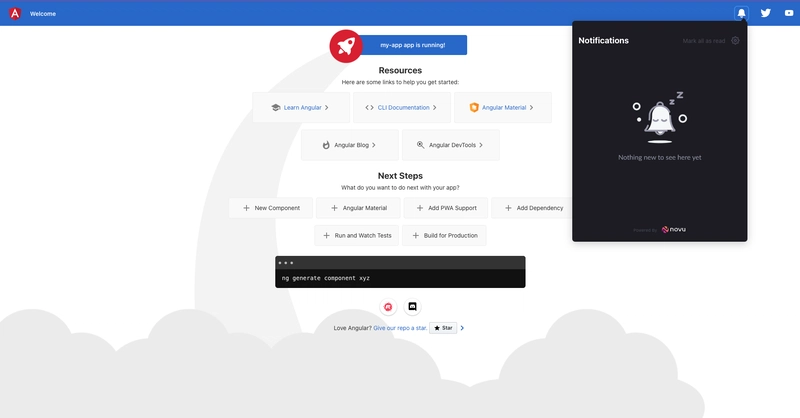This screenshot has width=800, height=418.
Task: Click the rocket icon beside the running banner
Action: pos(346,45)
